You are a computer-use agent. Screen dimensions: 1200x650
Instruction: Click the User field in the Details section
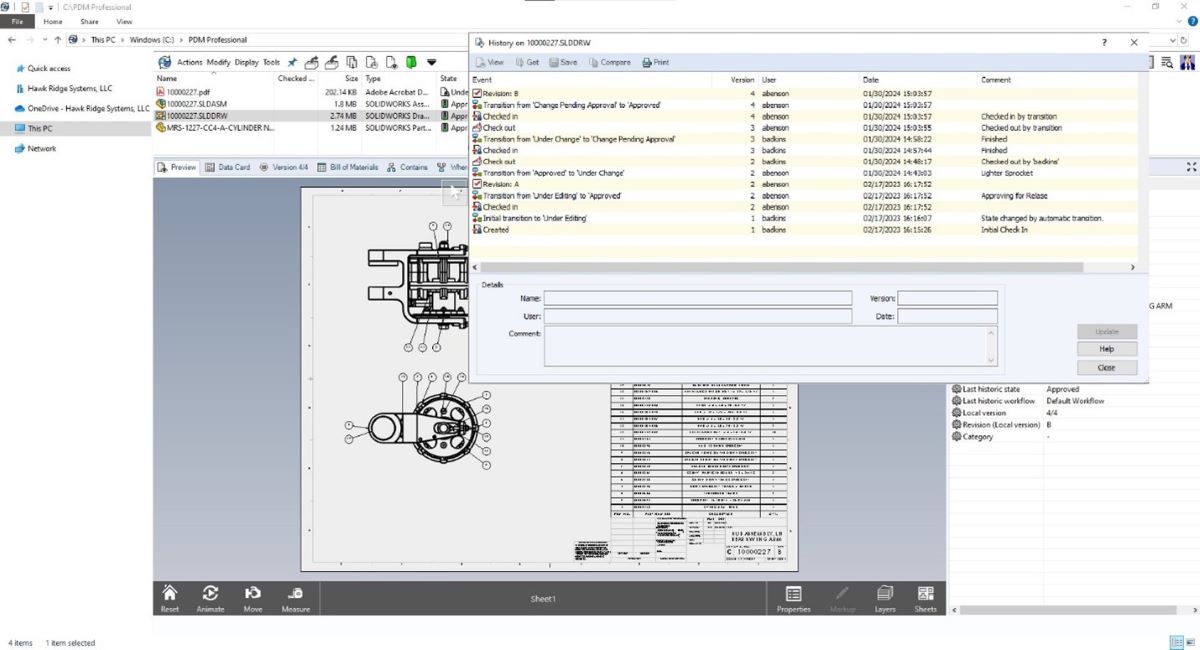pos(698,316)
